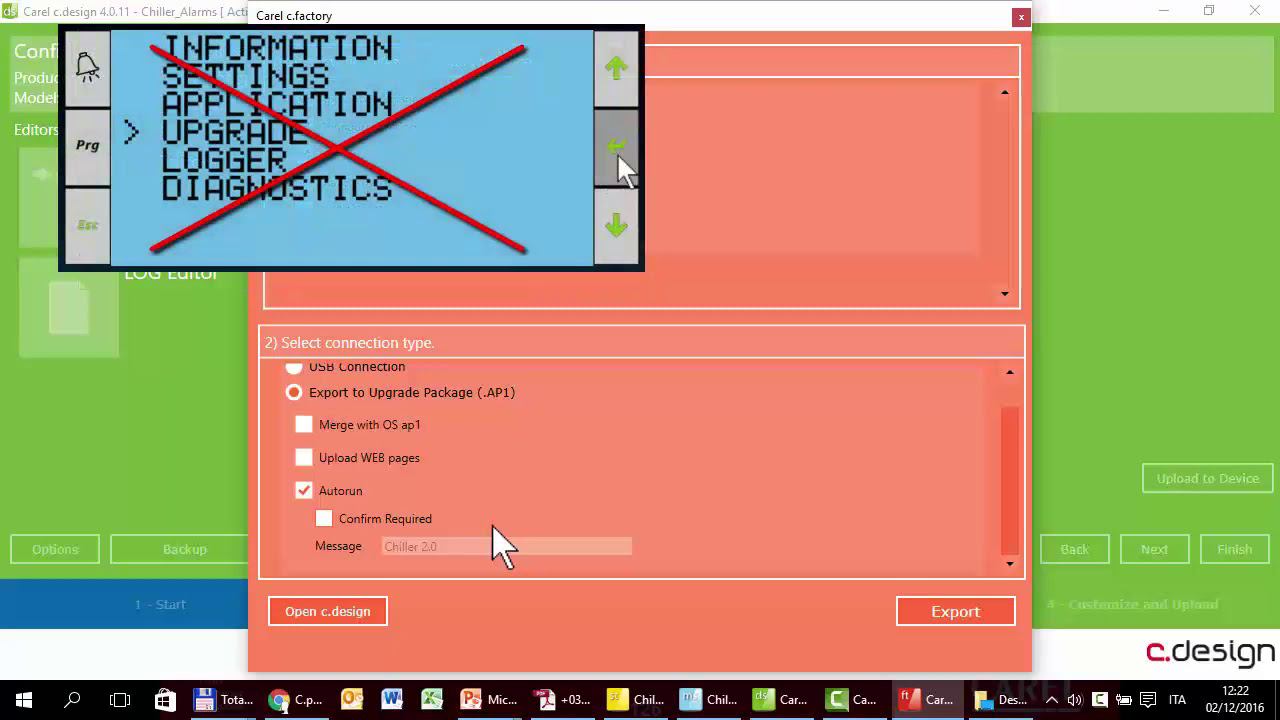
Task: Enable Confirm Required checkbox
Action: click(x=324, y=519)
